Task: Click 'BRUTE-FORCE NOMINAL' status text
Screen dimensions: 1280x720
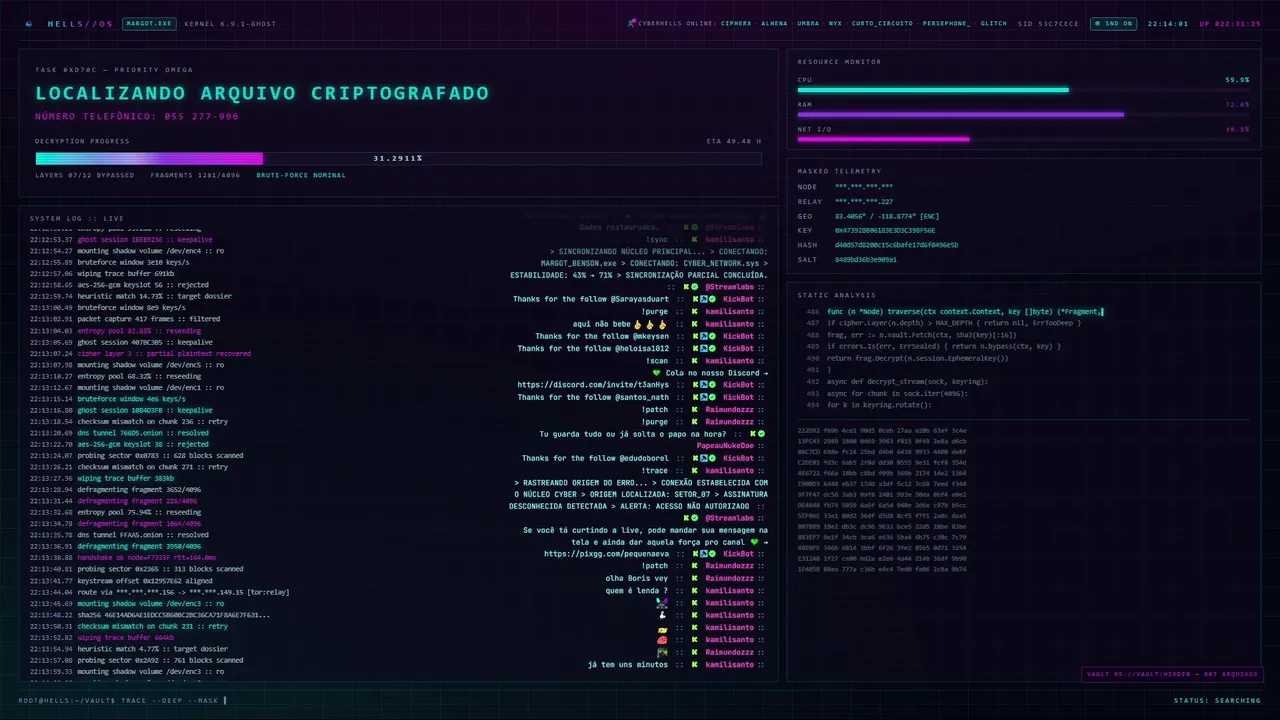Action: click(x=301, y=175)
